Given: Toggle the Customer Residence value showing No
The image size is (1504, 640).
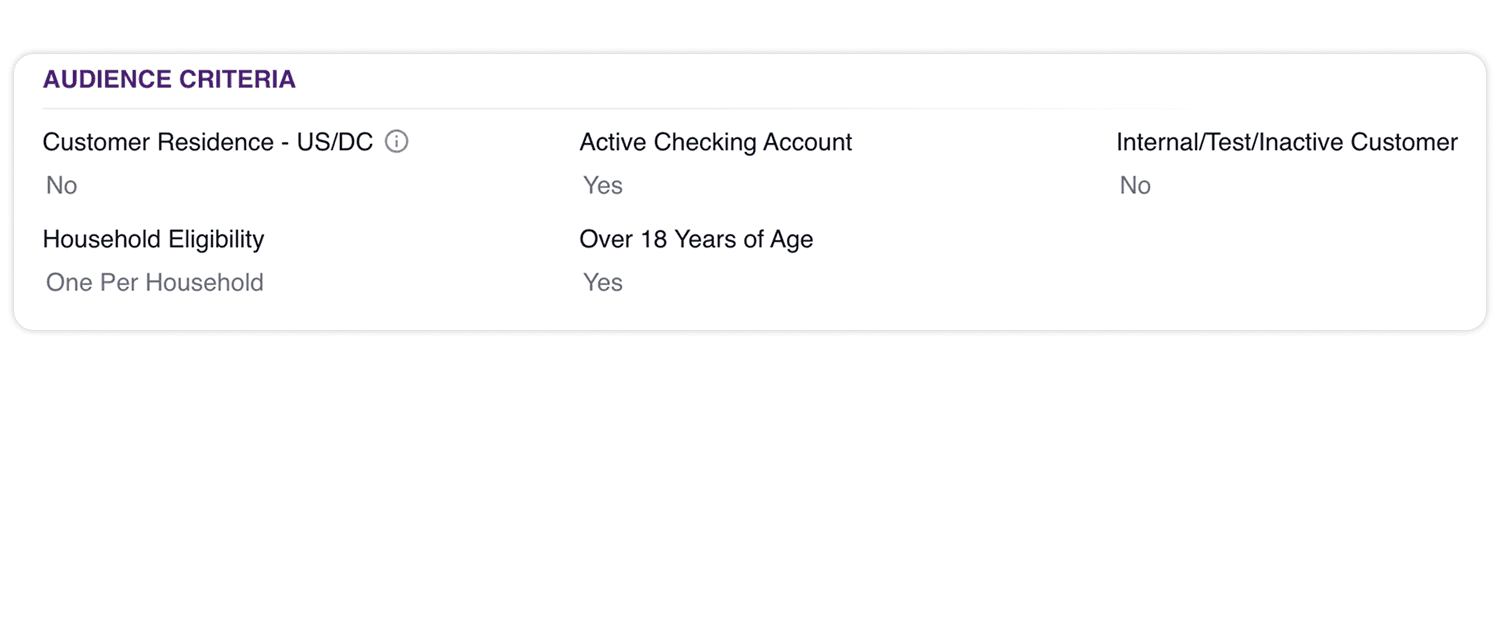Looking at the screenshot, I should 61,185.
